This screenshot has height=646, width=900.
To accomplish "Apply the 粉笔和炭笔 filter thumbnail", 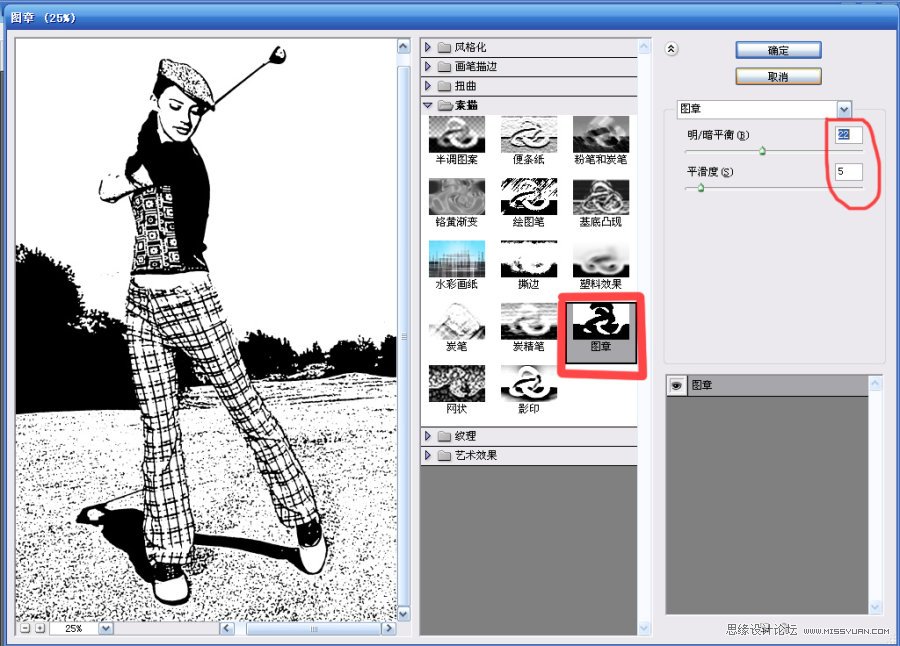I will tap(600, 134).
